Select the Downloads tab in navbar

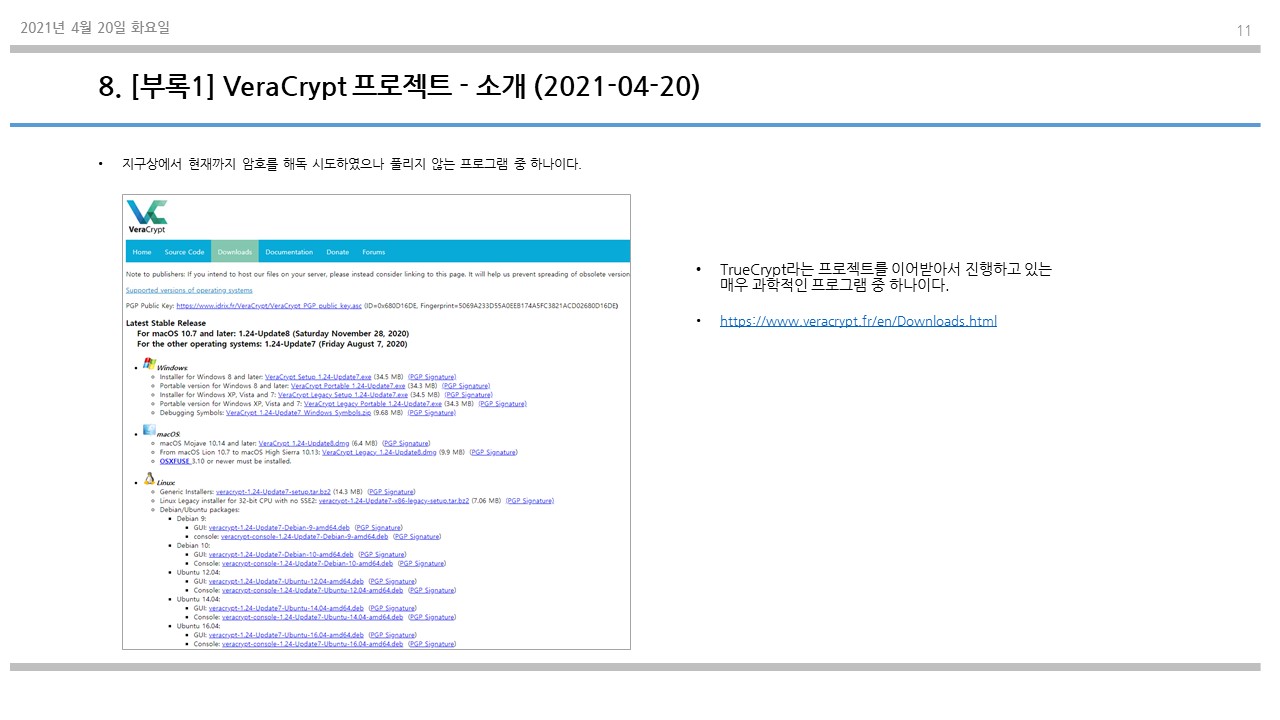[x=235, y=252]
